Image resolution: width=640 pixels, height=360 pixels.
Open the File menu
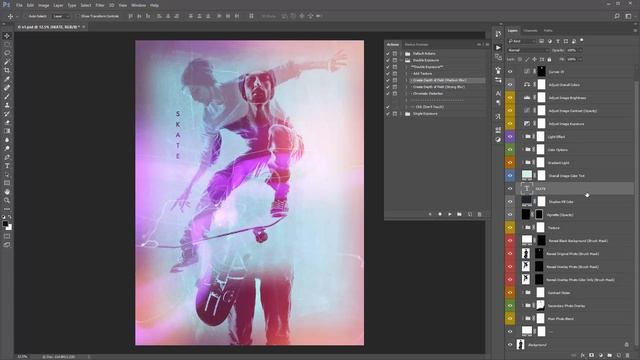19,5
